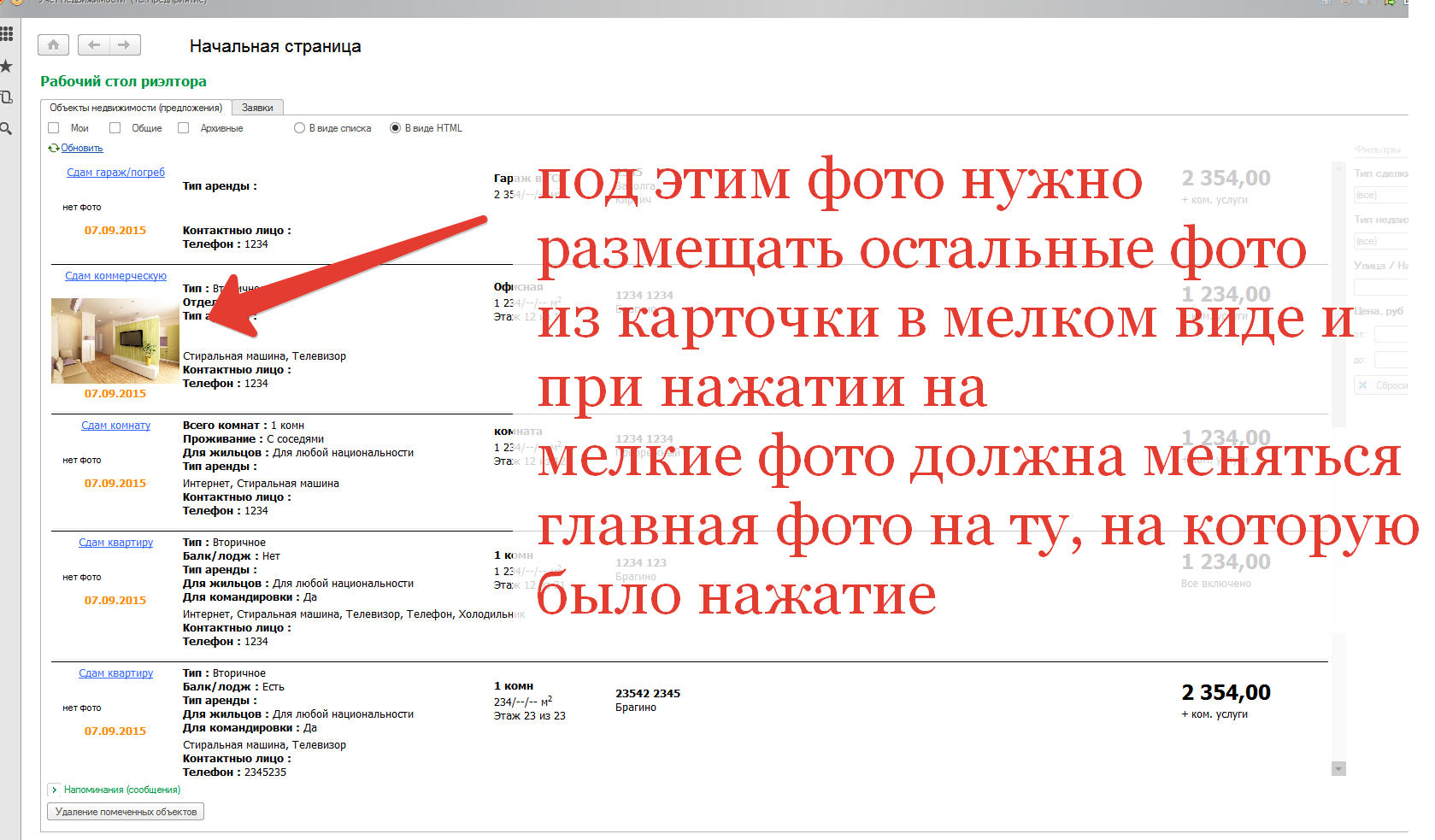Screen dimensions: 1435x840
Task: Open Favorites via the star icon
Action: (6, 66)
